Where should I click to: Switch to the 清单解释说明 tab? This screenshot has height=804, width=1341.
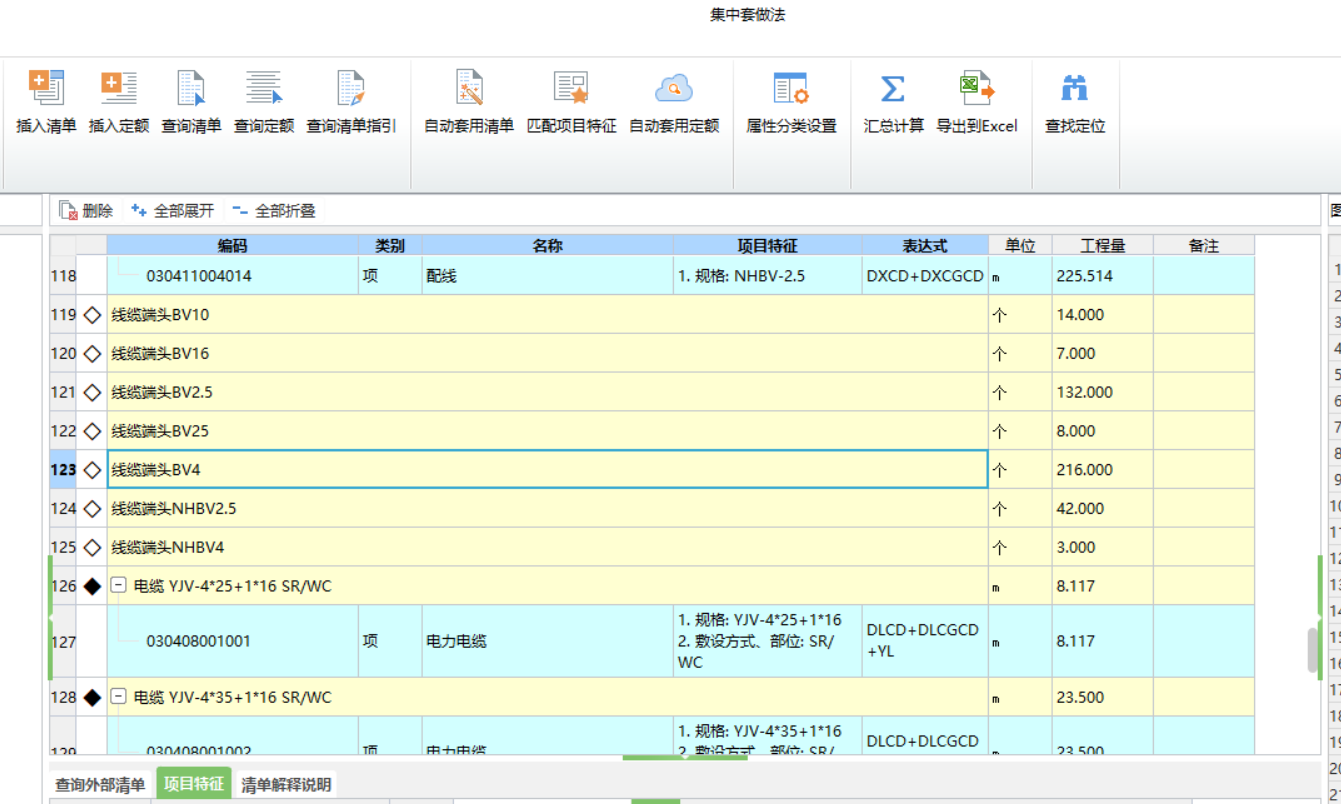click(286, 785)
